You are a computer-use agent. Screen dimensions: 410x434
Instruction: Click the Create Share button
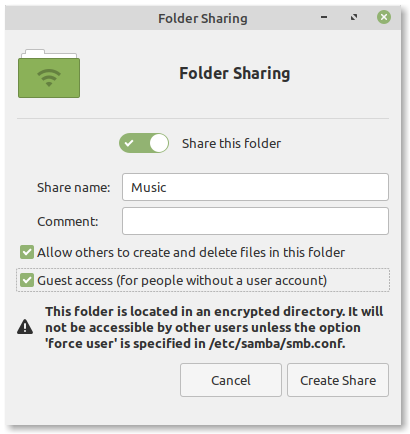pyautogui.click(x=338, y=380)
